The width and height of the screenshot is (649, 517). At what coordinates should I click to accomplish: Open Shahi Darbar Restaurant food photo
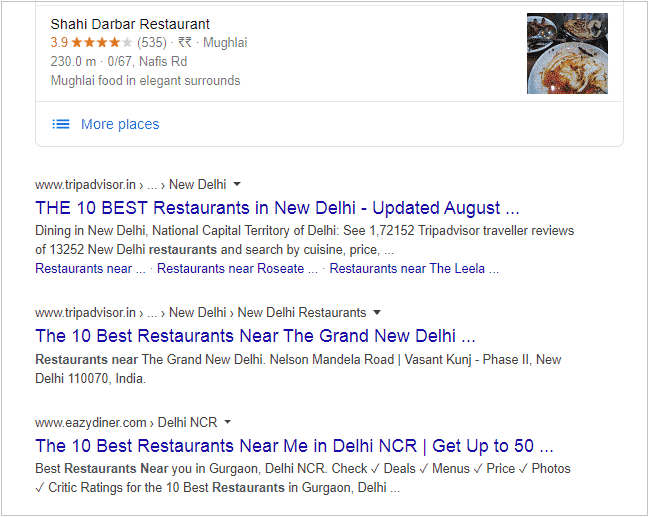[x=567, y=53]
